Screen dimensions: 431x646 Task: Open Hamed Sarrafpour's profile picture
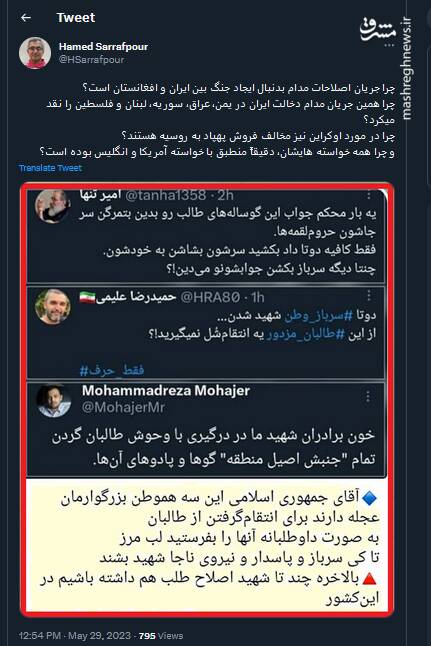coord(35,53)
